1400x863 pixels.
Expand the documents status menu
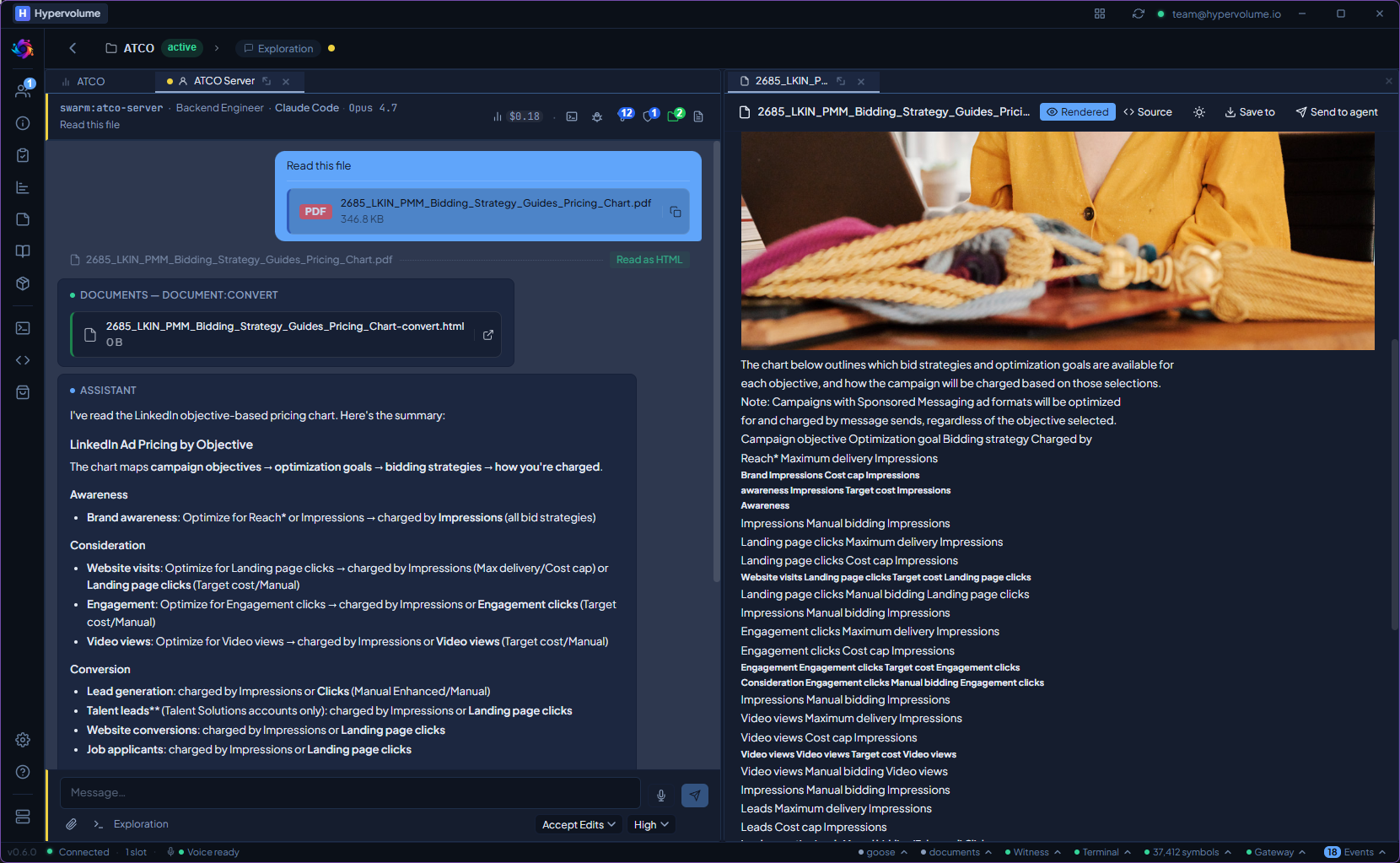[956, 852]
